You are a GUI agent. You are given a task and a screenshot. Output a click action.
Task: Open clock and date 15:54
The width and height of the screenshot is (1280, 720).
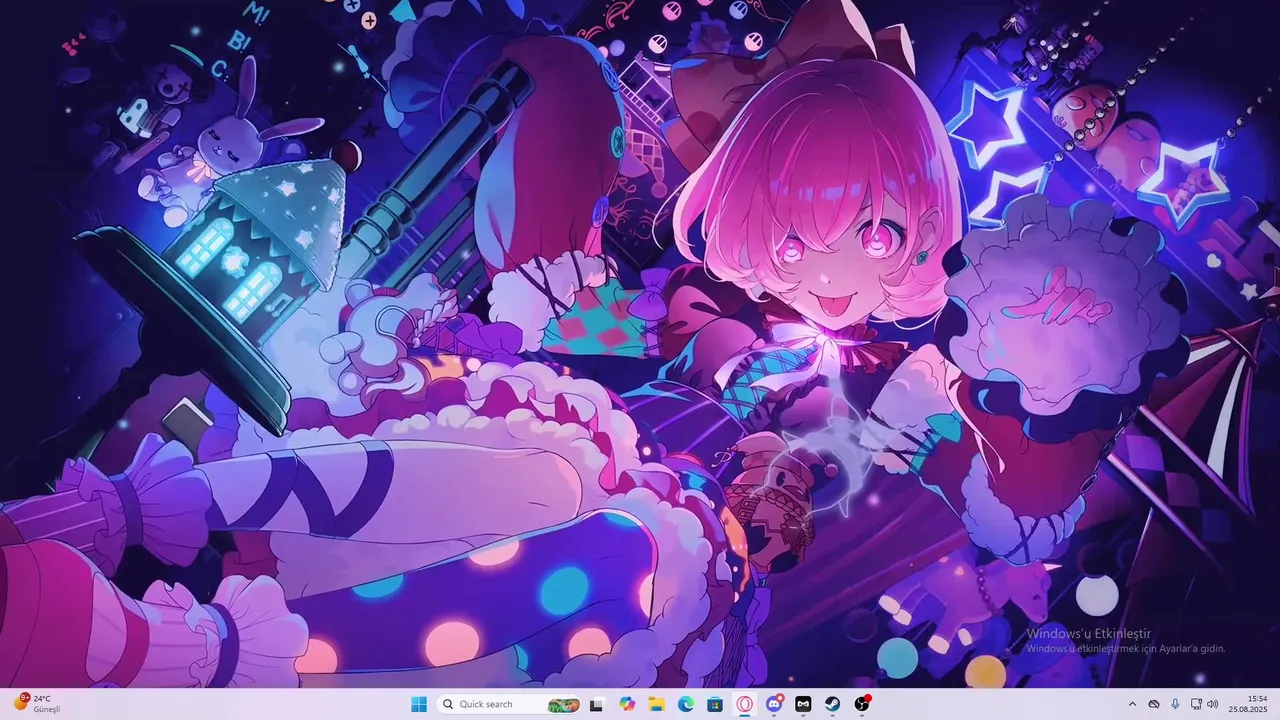pyautogui.click(x=1250, y=704)
